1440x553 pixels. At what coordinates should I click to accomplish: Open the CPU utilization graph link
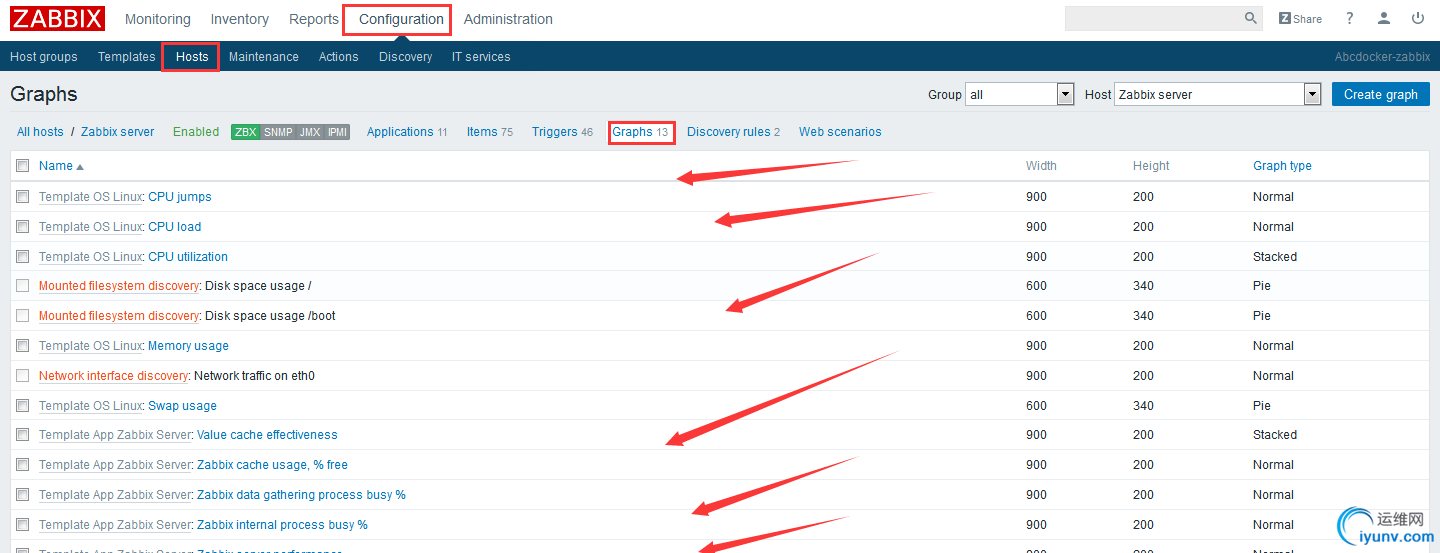[188, 257]
